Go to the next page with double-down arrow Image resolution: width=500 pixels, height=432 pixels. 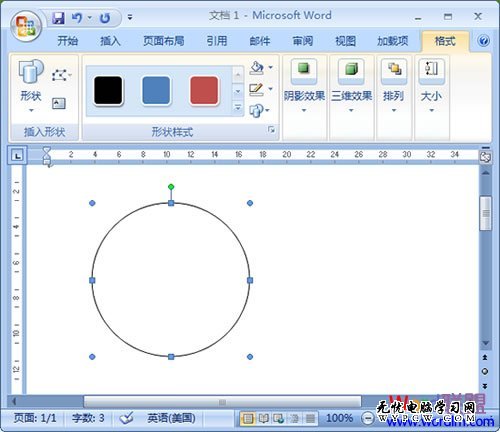(485, 386)
